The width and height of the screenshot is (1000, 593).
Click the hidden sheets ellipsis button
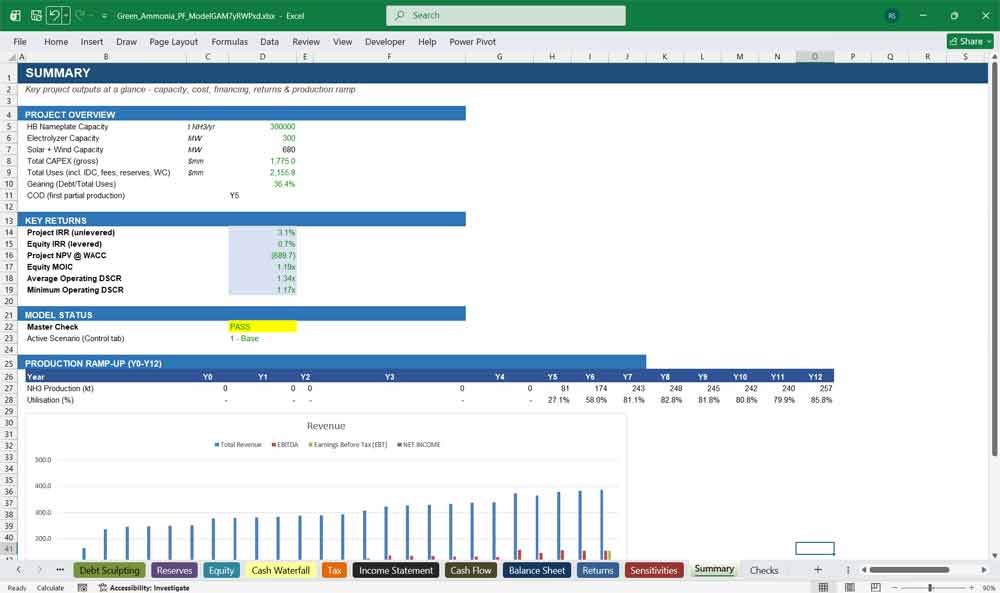(60, 569)
